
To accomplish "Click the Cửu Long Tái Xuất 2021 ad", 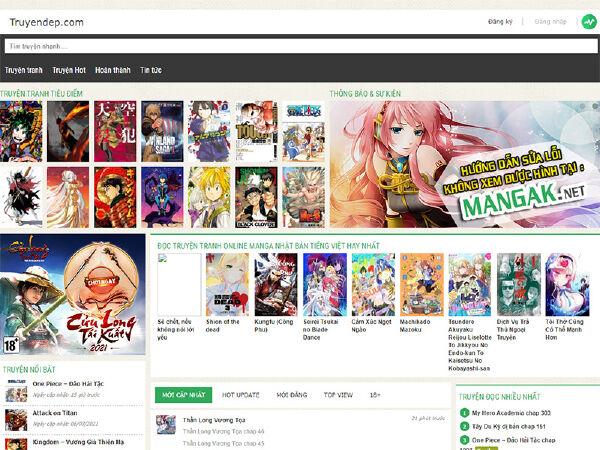I will pos(73,295).
